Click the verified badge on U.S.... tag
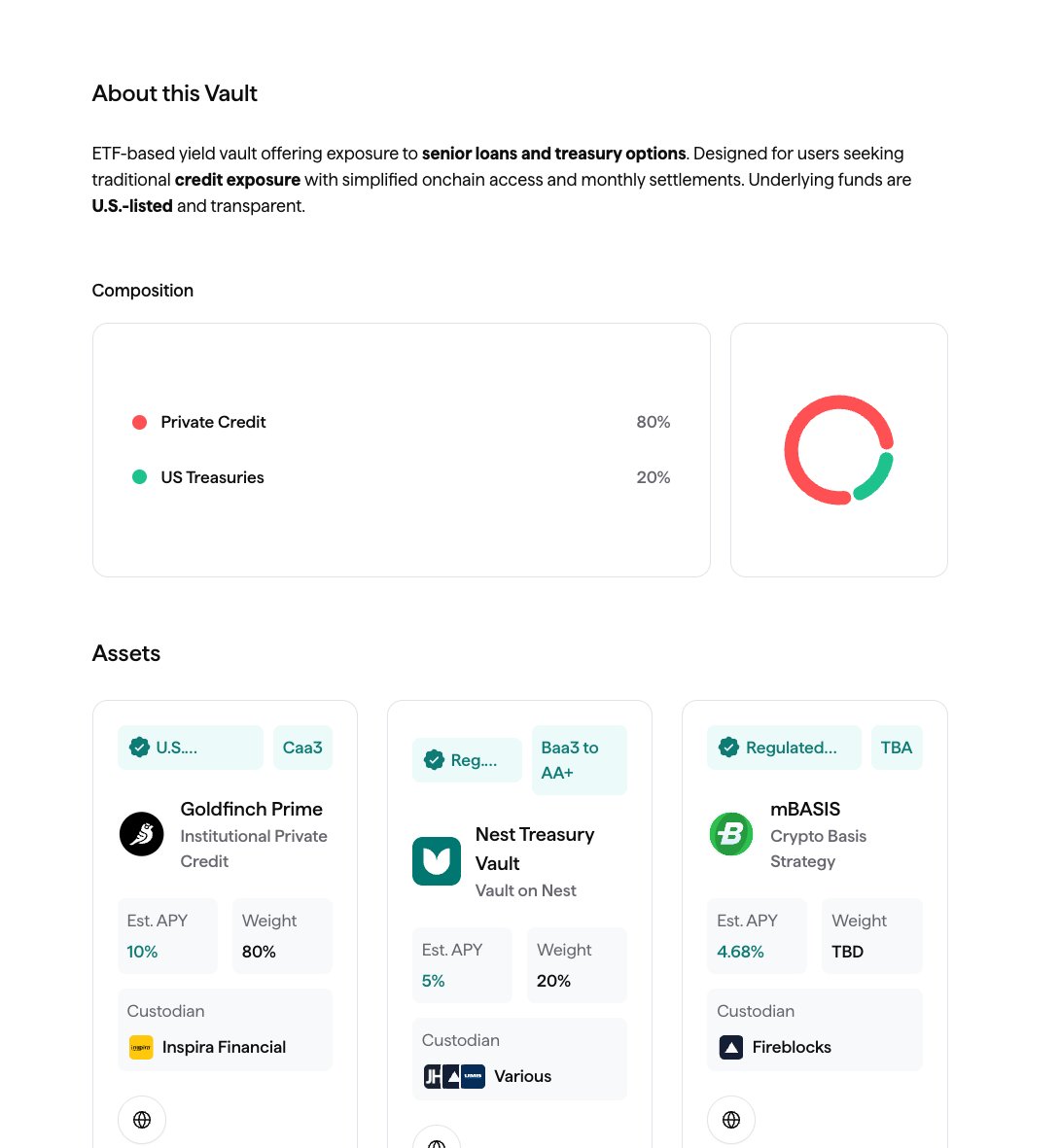This screenshot has width=1060, height=1148. (x=139, y=747)
